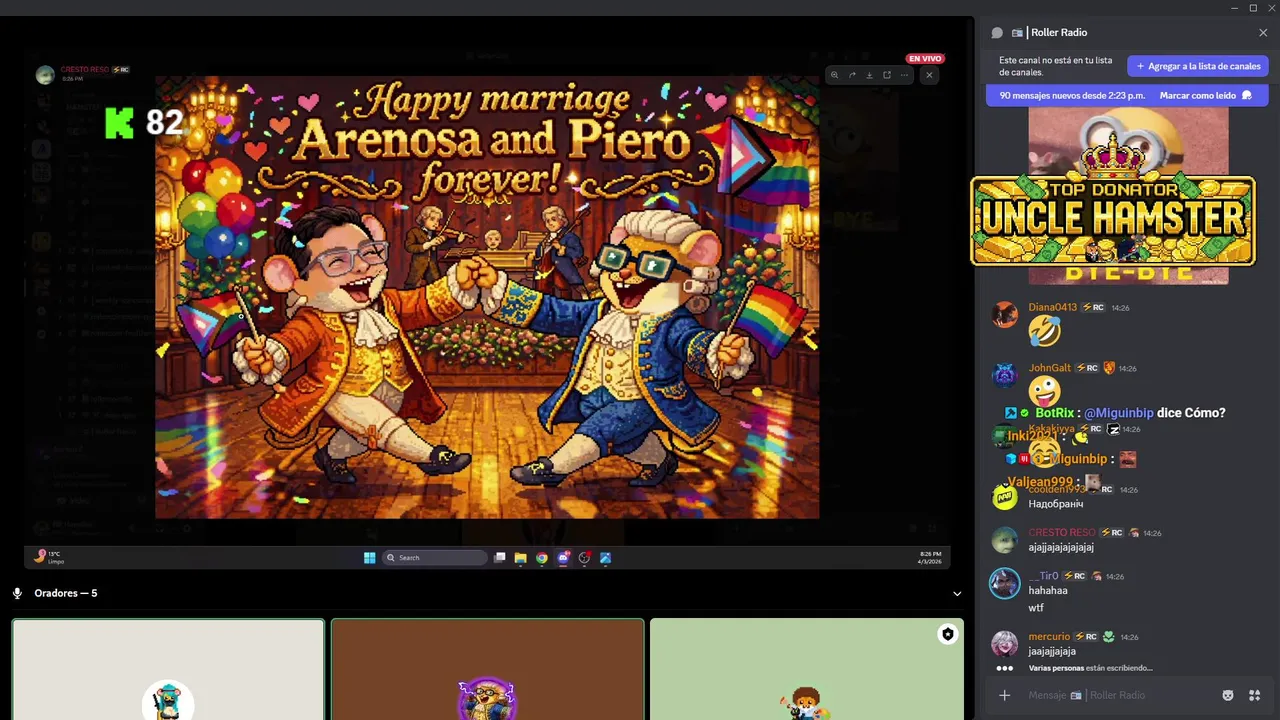Click the 8:26 PM clock in streamed taskbar
The image size is (1280, 720).
(x=929, y=557)
